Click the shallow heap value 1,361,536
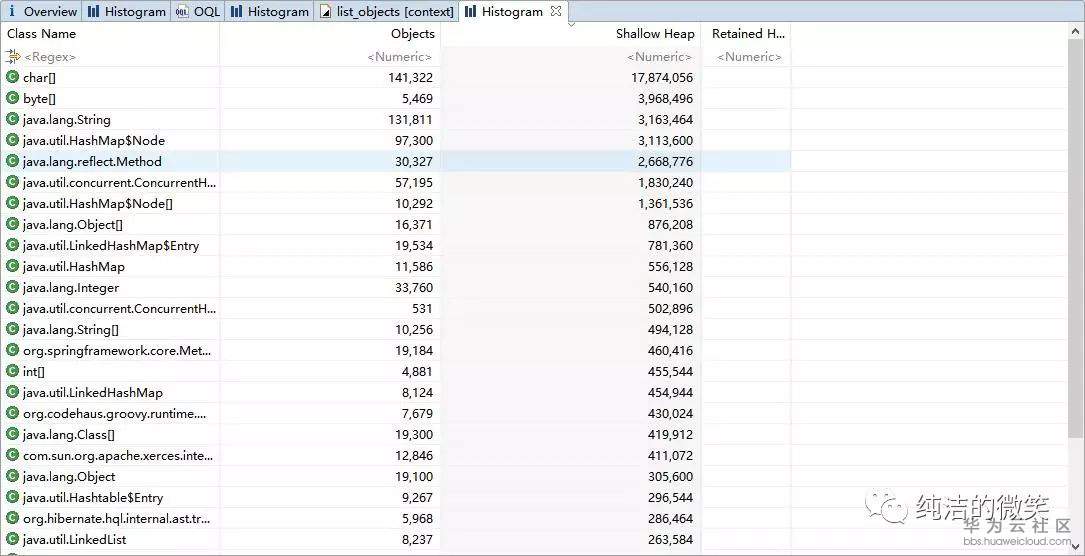Image resolution: width=1085 pixels, height=556 pixels. 665,203
